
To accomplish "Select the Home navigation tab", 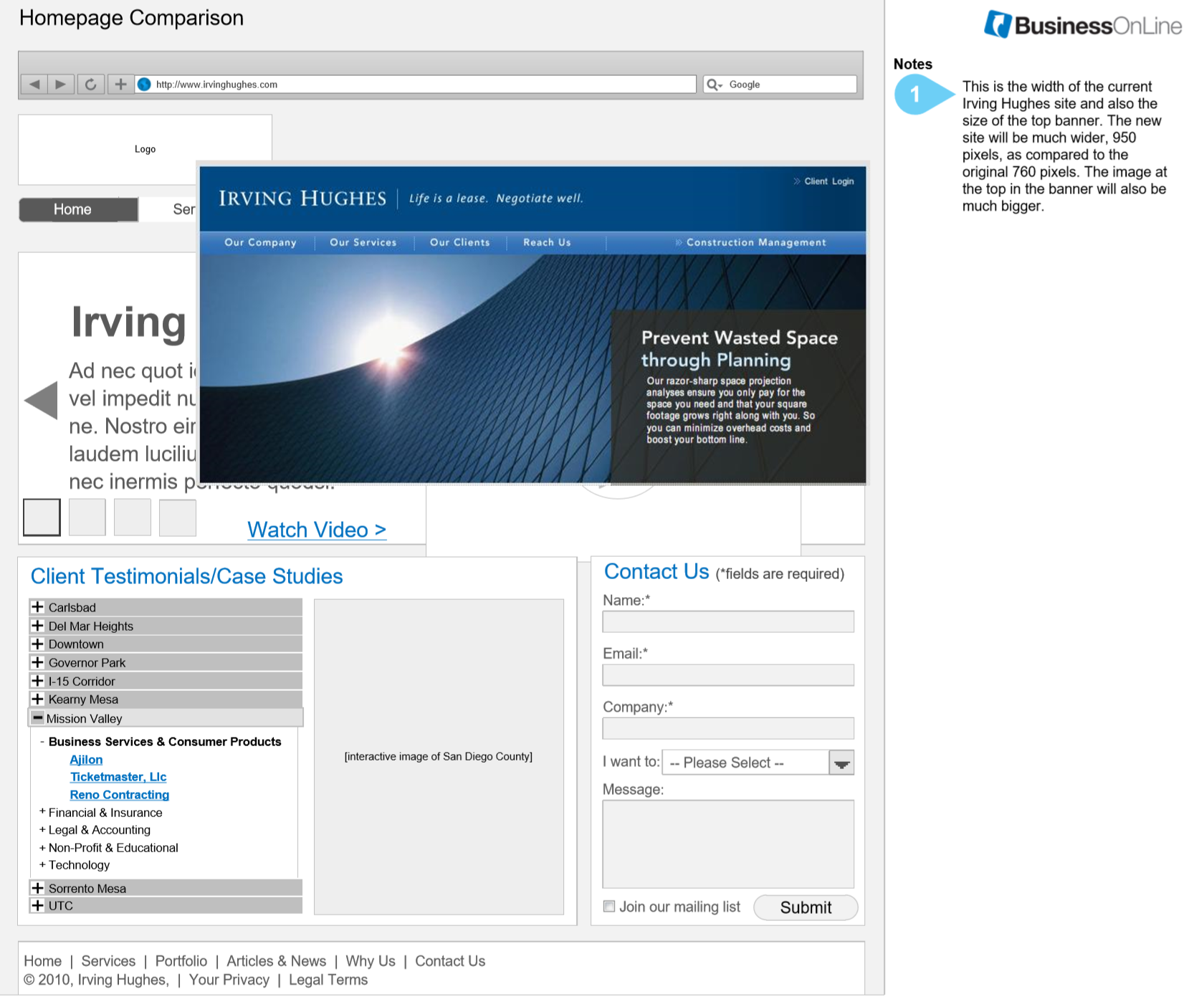I will click(78, 209).
